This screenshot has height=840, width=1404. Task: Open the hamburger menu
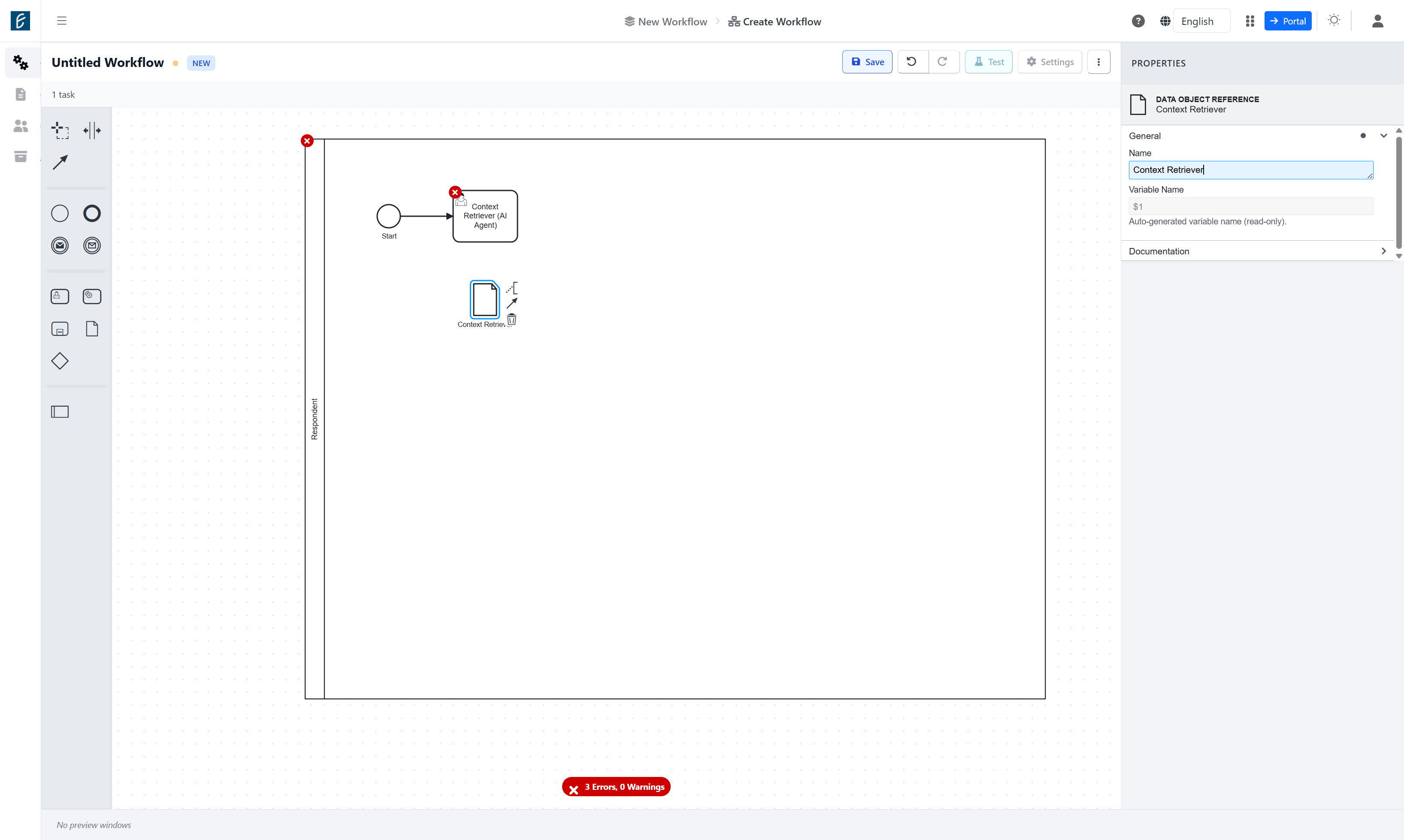62,21
